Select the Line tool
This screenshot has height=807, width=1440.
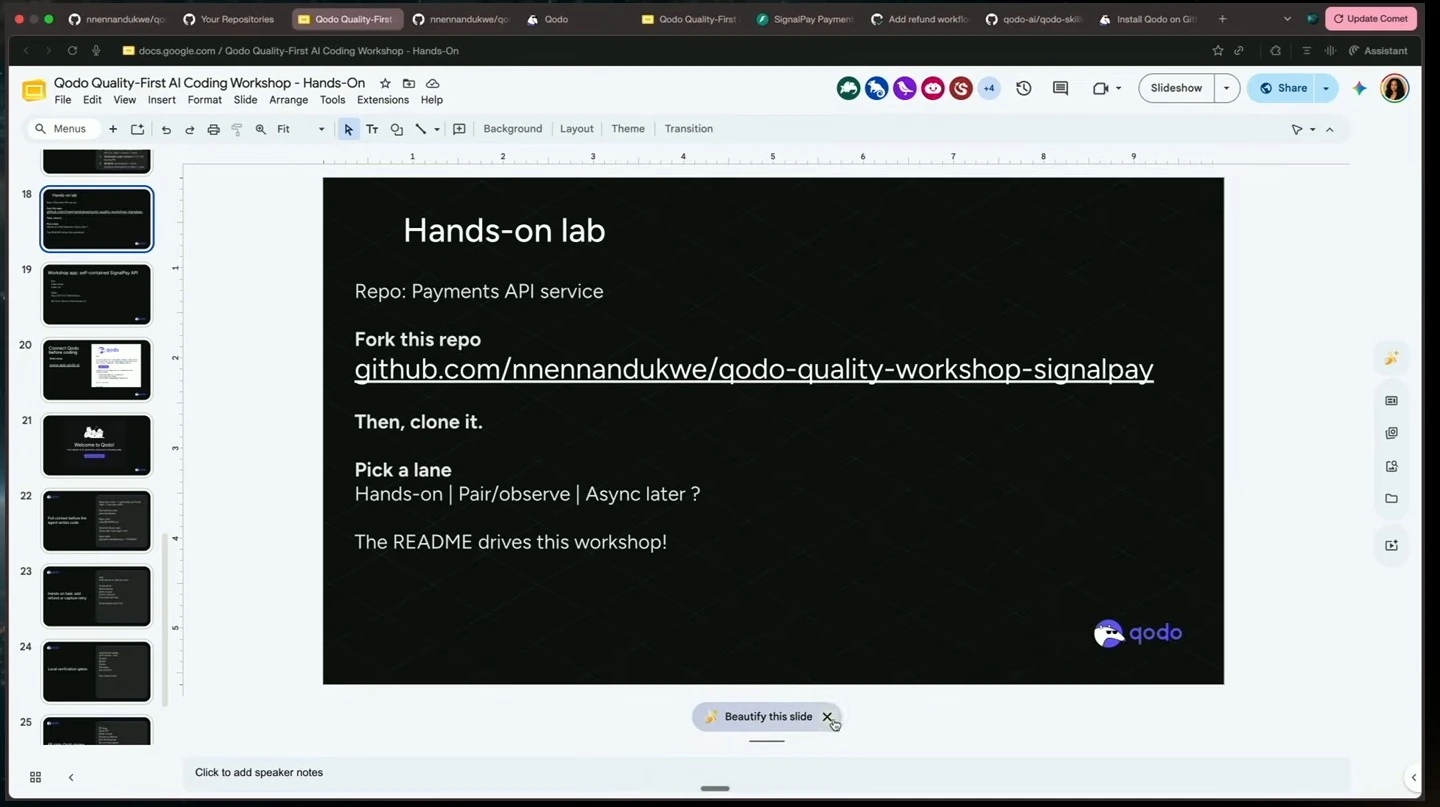point(421,129)
